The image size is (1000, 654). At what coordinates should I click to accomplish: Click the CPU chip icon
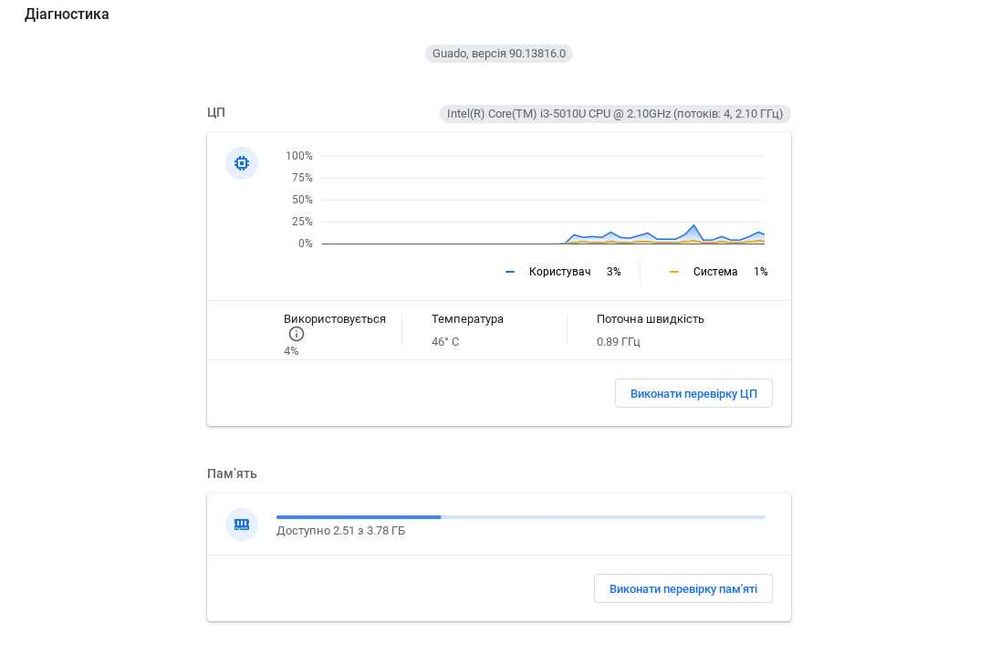coord(242,163)
